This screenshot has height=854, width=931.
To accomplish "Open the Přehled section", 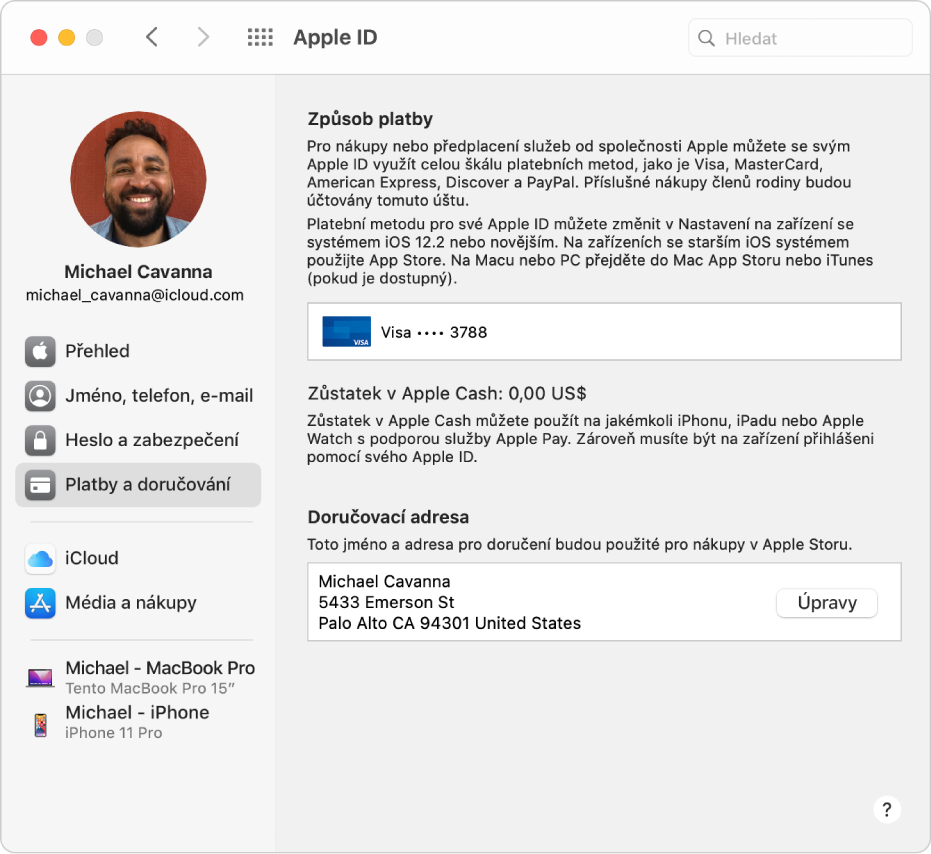I will [138, 351].
